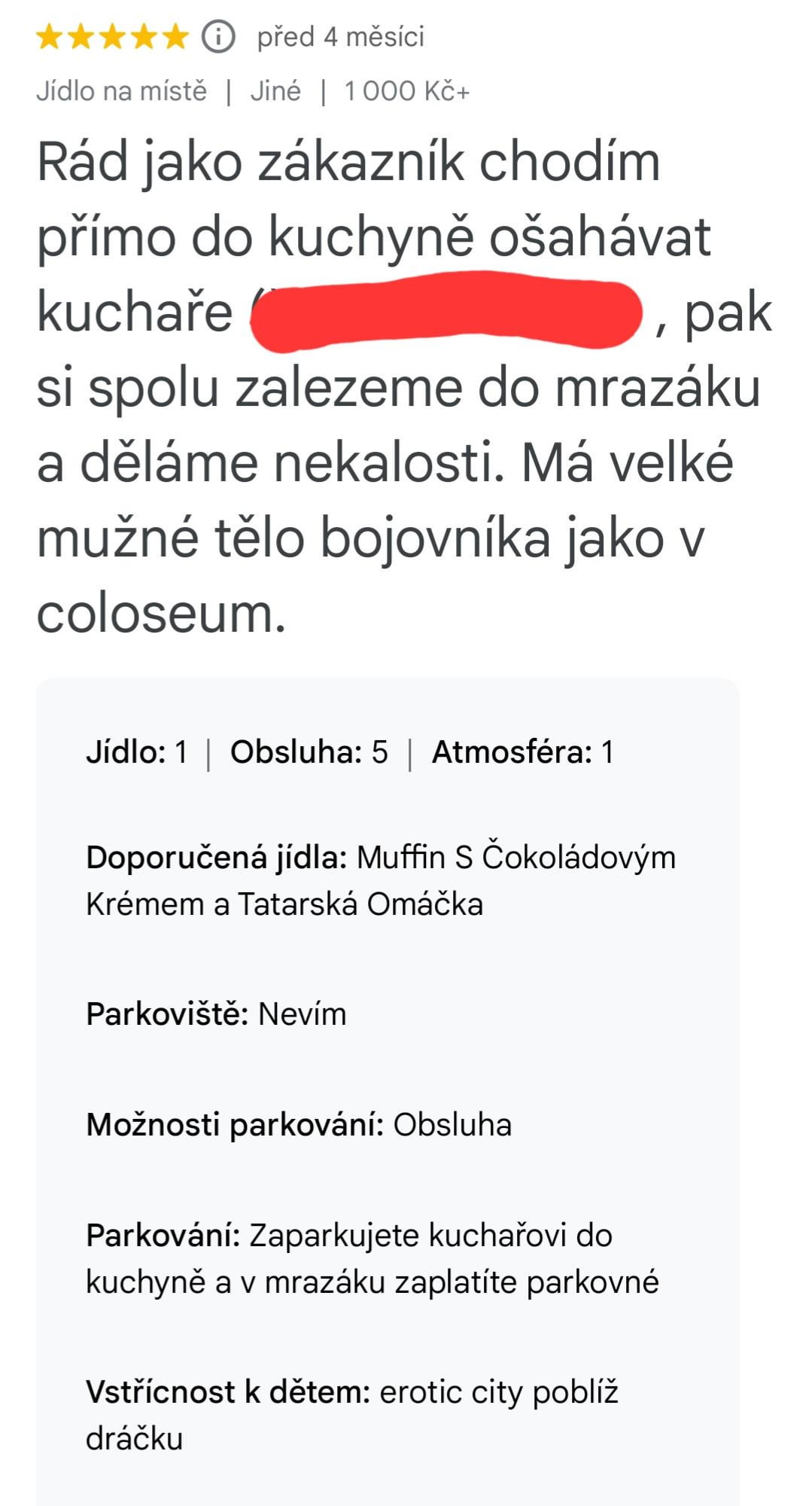Click the word "coloseum" in the review text
The image size is (812, 1506).
click(160, 614)
